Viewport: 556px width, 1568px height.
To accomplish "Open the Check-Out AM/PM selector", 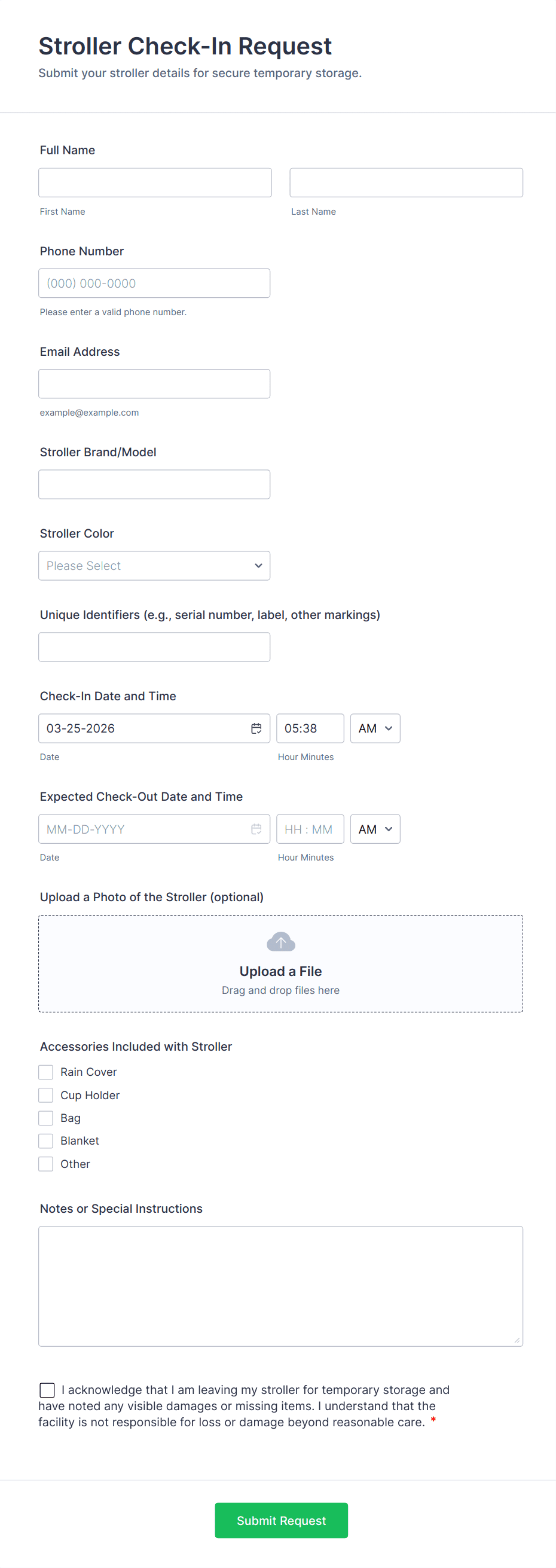I will [x=375, y=828].
